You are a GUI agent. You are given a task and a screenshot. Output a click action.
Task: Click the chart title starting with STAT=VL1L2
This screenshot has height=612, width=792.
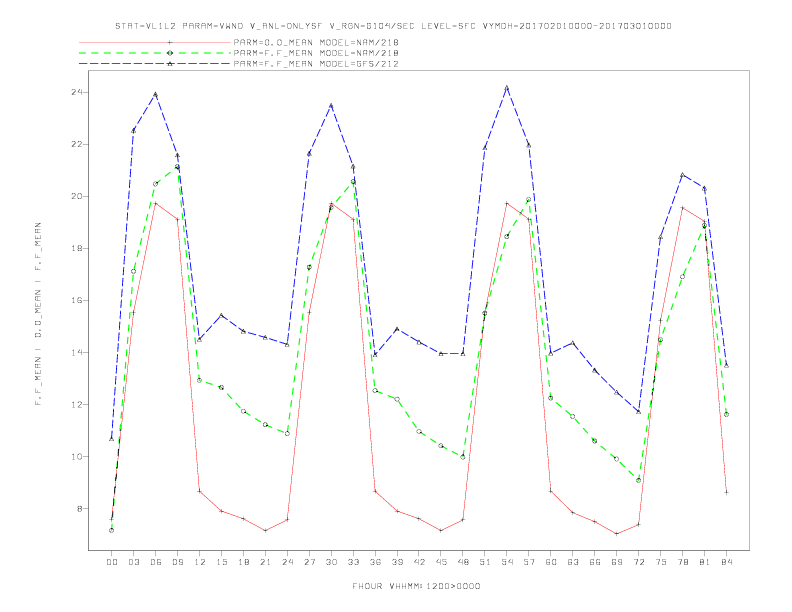(393, 26)
